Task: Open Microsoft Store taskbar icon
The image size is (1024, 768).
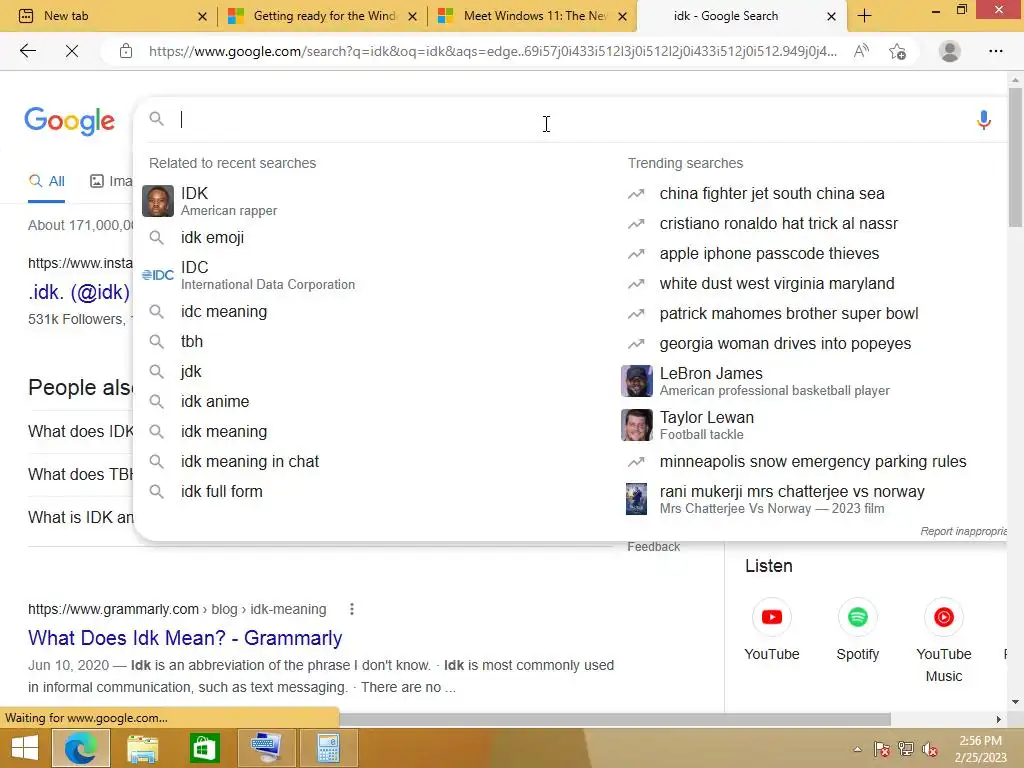Action: (204, 748)
